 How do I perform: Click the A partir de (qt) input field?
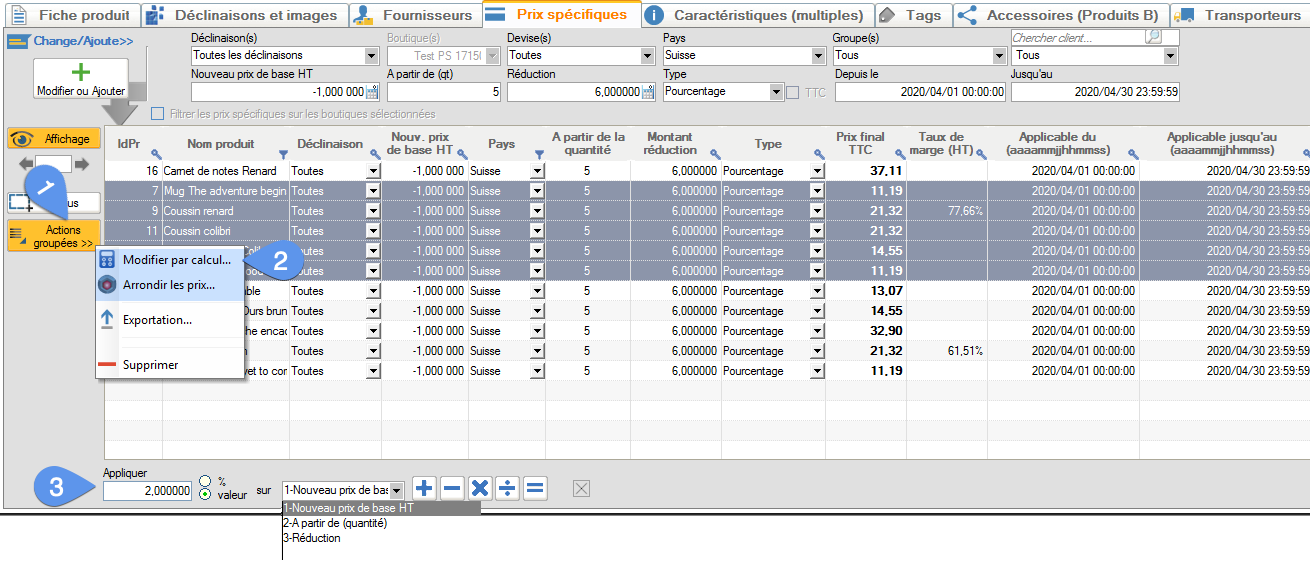444,92
